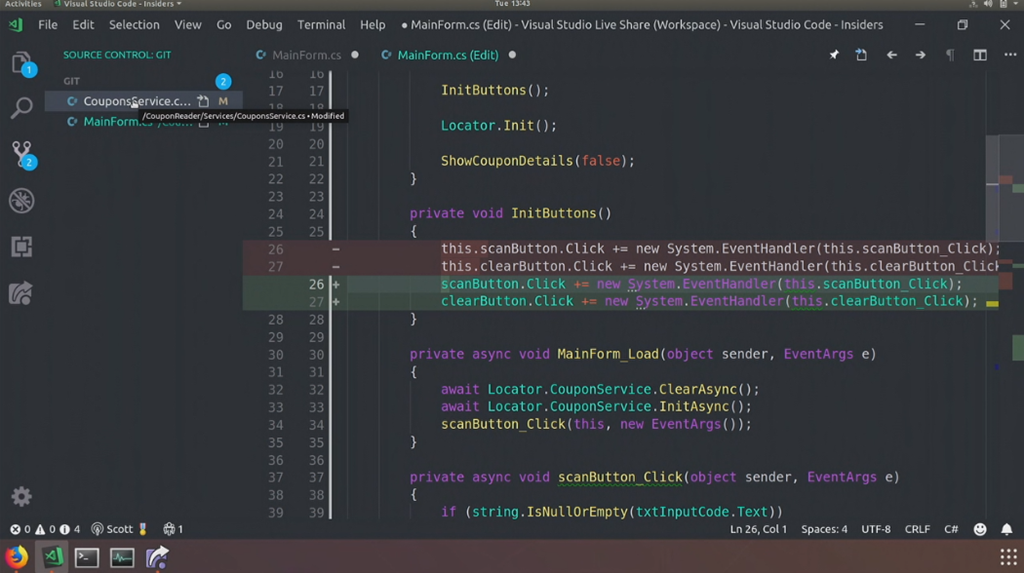Open the Debug view bug icon

(21, 201)
